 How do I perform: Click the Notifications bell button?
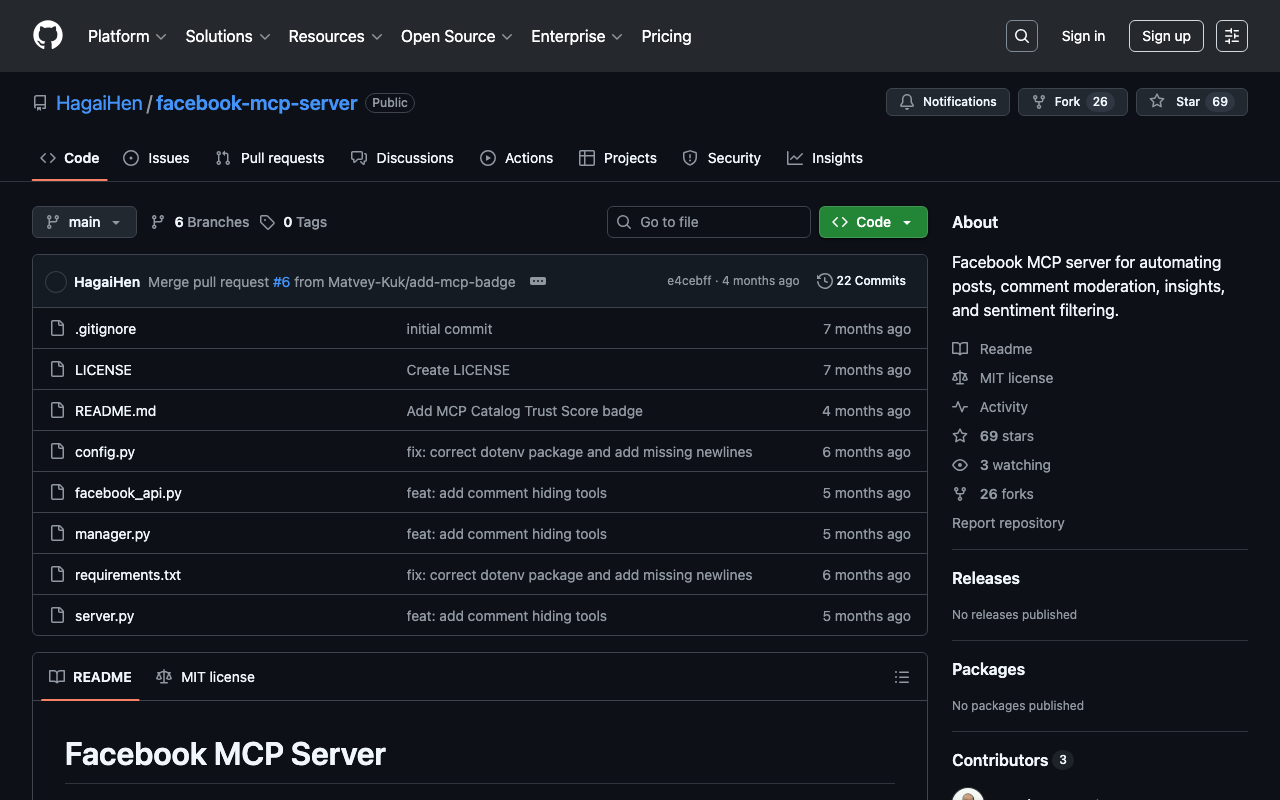click(947, 102)
